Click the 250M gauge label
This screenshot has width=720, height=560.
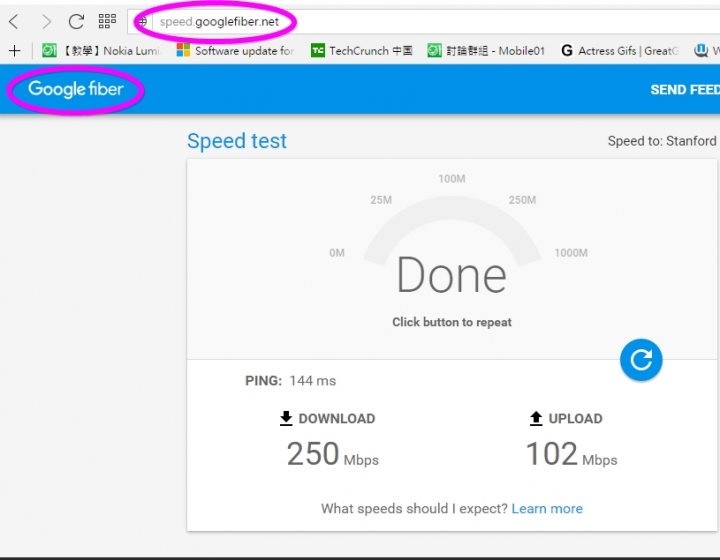(522, 200)
